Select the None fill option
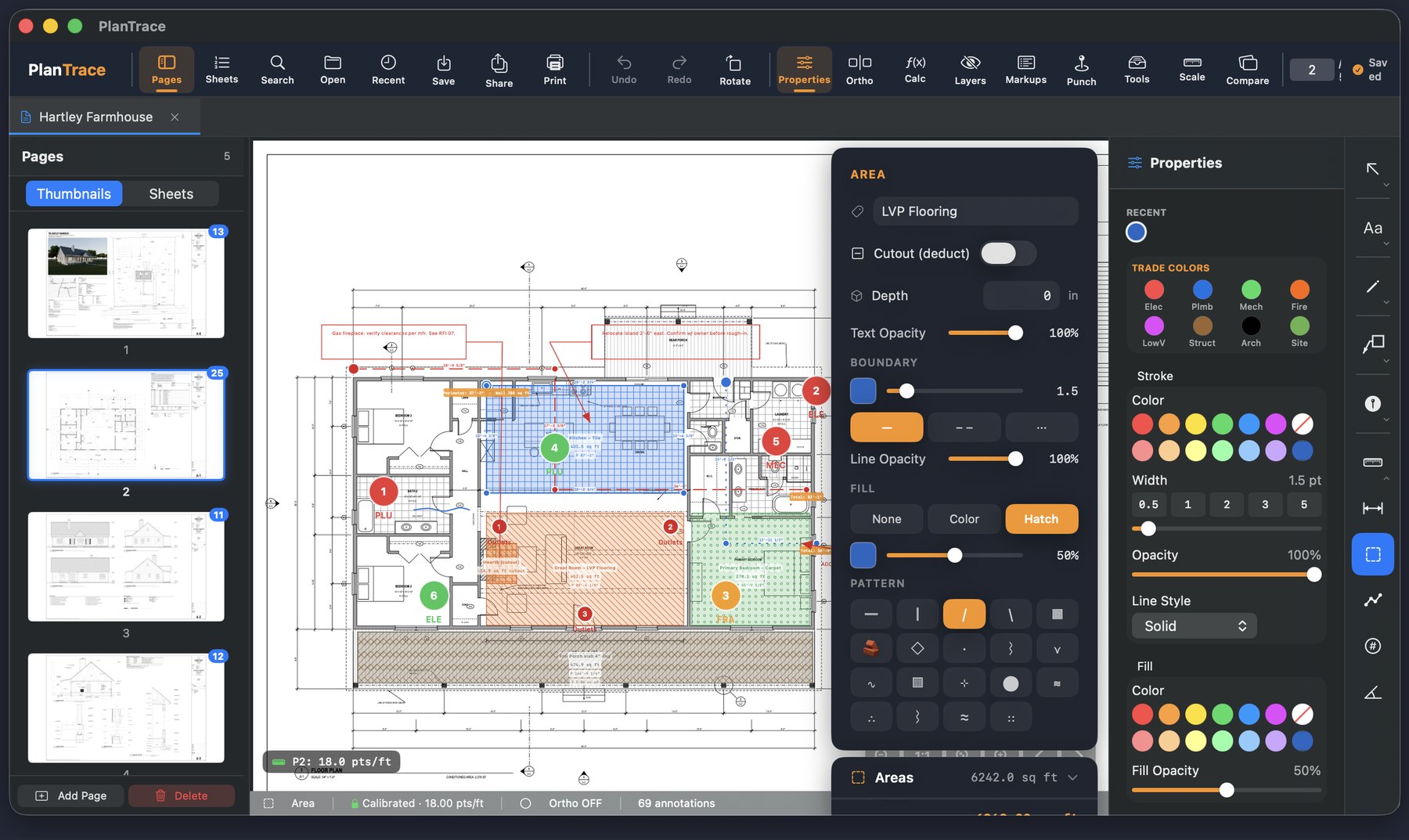The height and width of the screenshot is (840, 1409). click(x=886, y=519)
